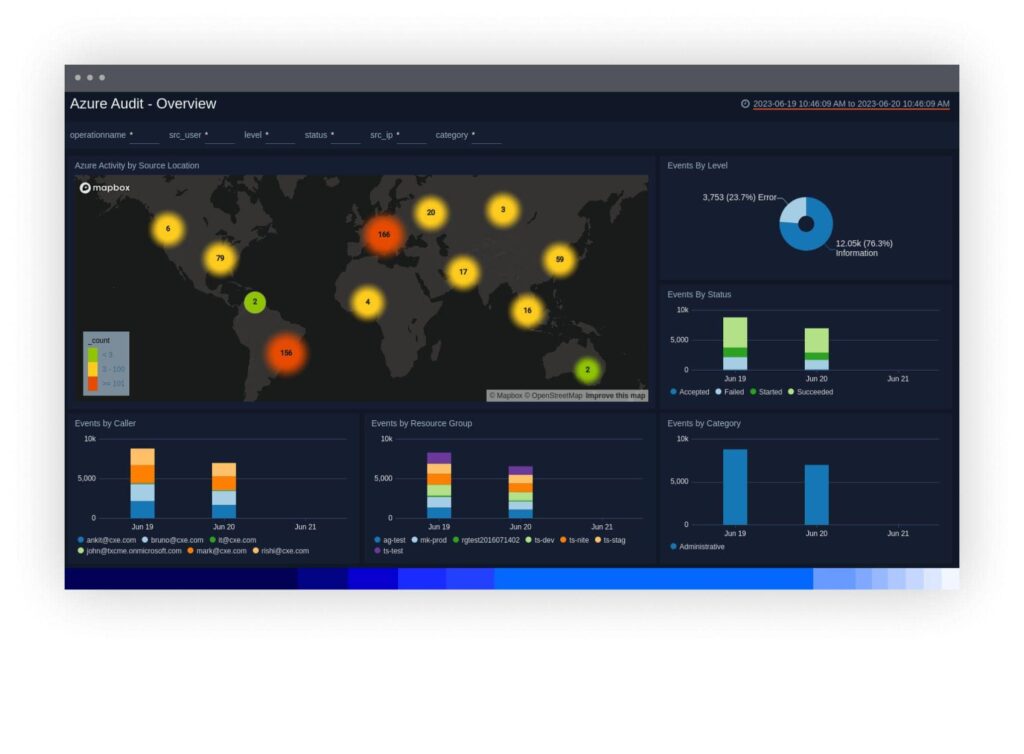Click the Jun 20 bar in Events by Category

816,495
